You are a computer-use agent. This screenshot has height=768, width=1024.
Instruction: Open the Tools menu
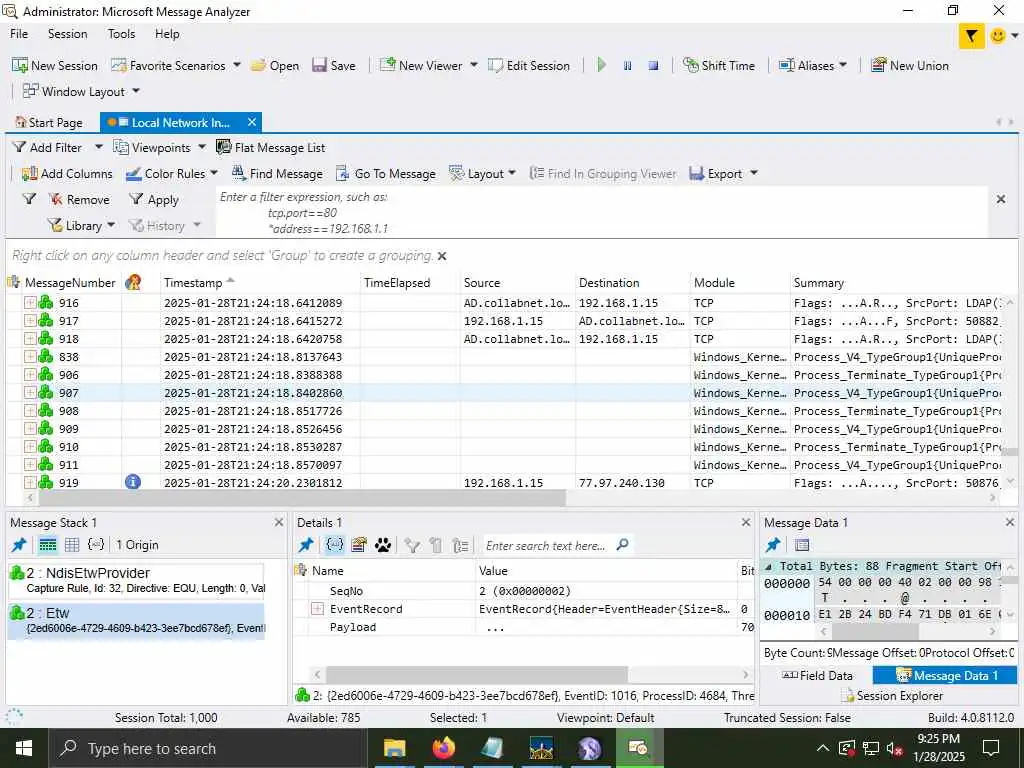tap(121, 34)
